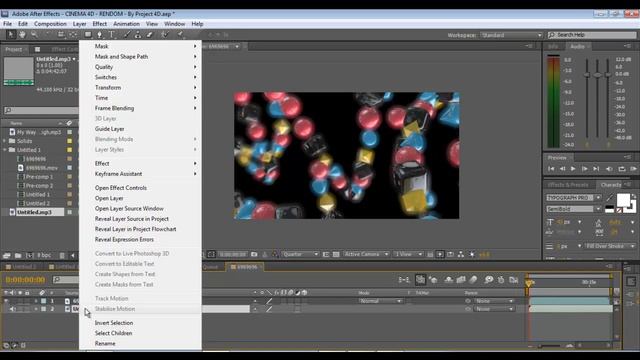Screen dimensions: 640x360
Task: Click the timeline current time indicator
Action: 529,283
